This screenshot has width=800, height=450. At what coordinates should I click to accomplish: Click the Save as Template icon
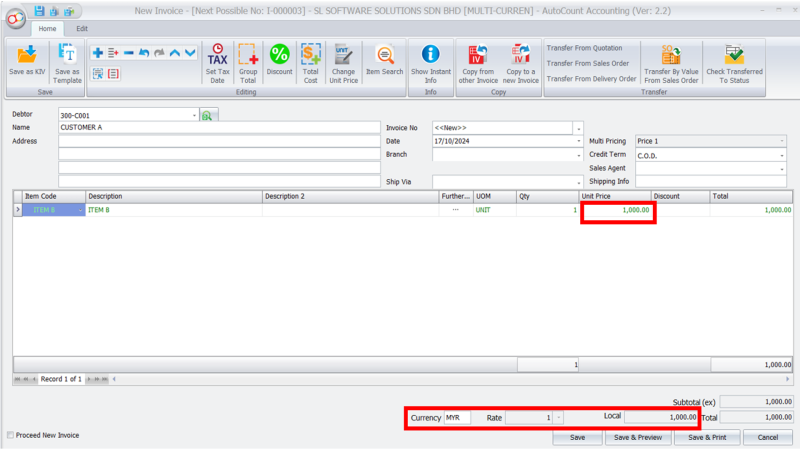click(x=67, y=54)
